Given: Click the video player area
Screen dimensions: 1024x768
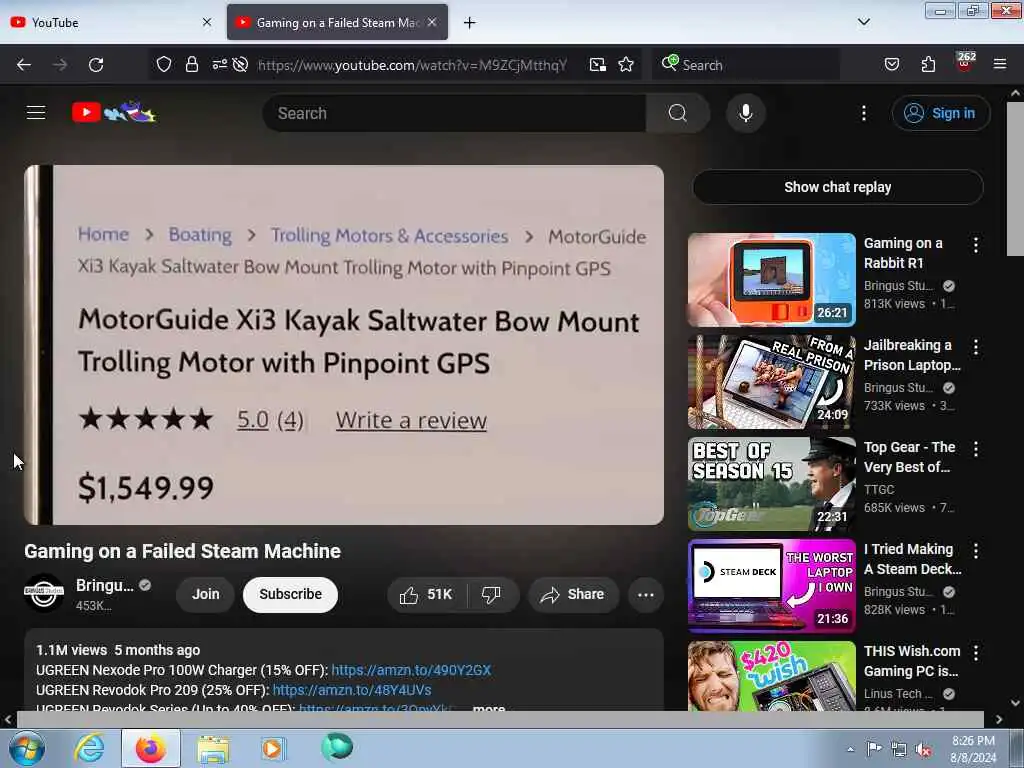Looking at the screenshot, I should 344,345.
